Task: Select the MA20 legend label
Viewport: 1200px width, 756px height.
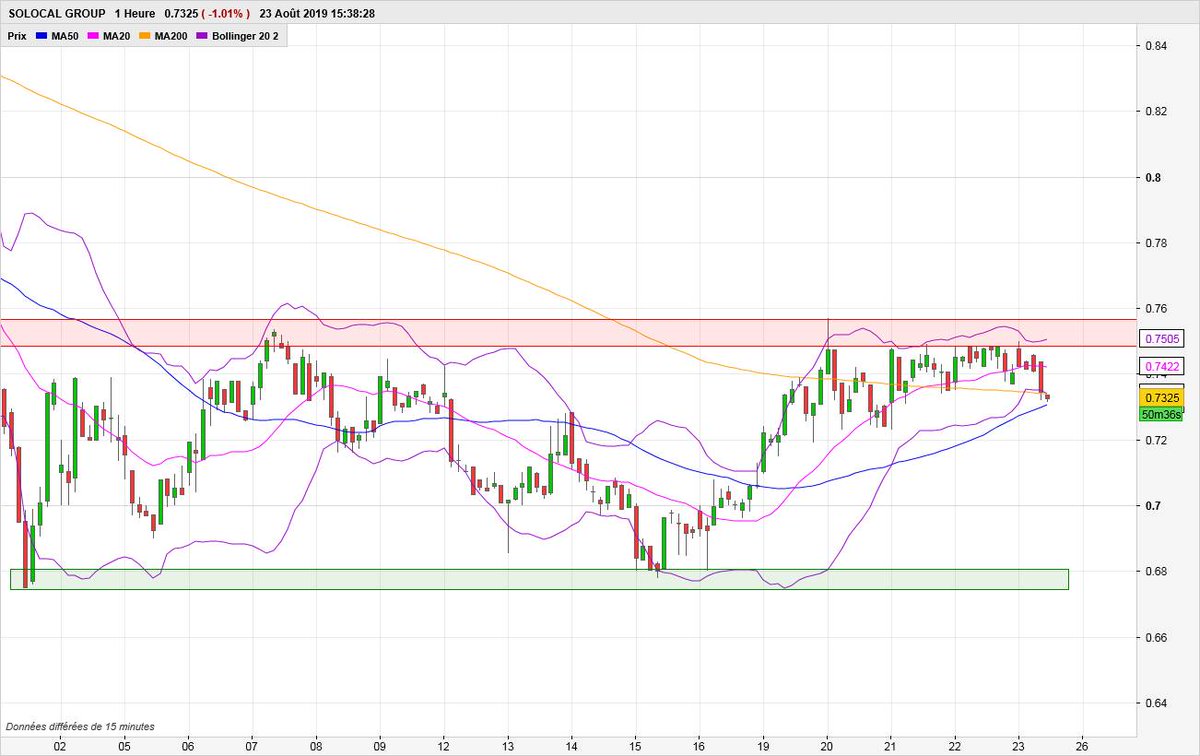Action: pyautogui.click(x=119, y=34)
